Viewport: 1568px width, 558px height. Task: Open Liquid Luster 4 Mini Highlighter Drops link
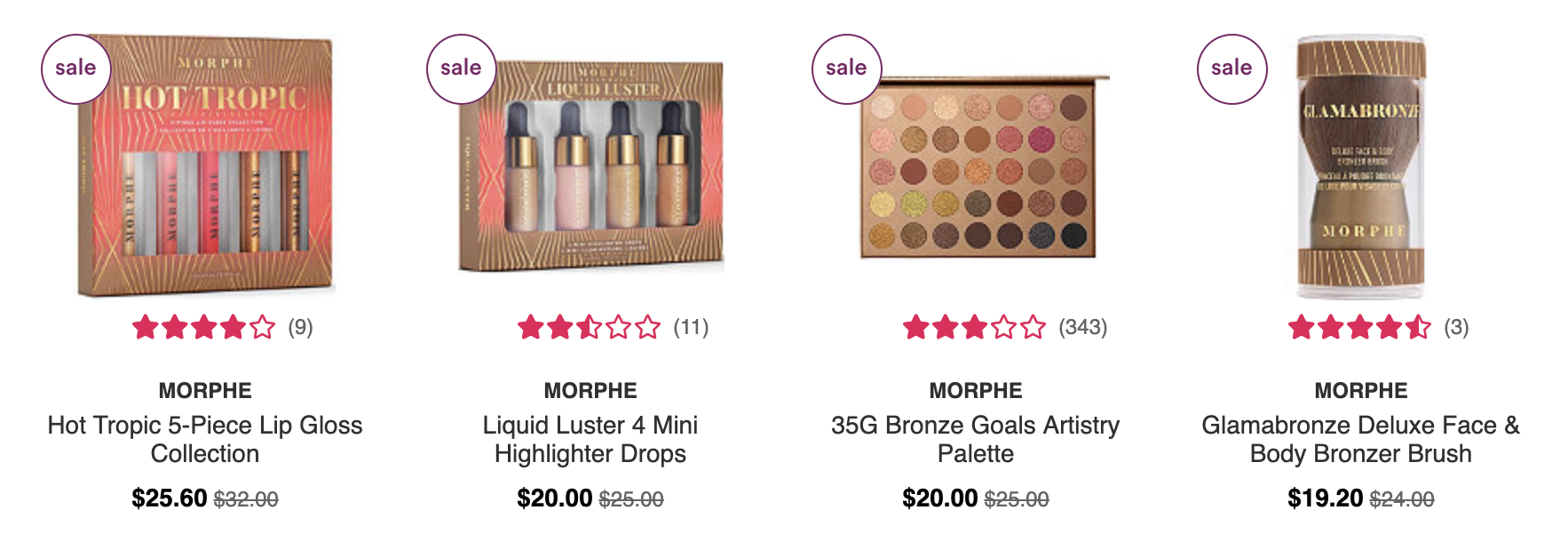[x=590, y=439]
